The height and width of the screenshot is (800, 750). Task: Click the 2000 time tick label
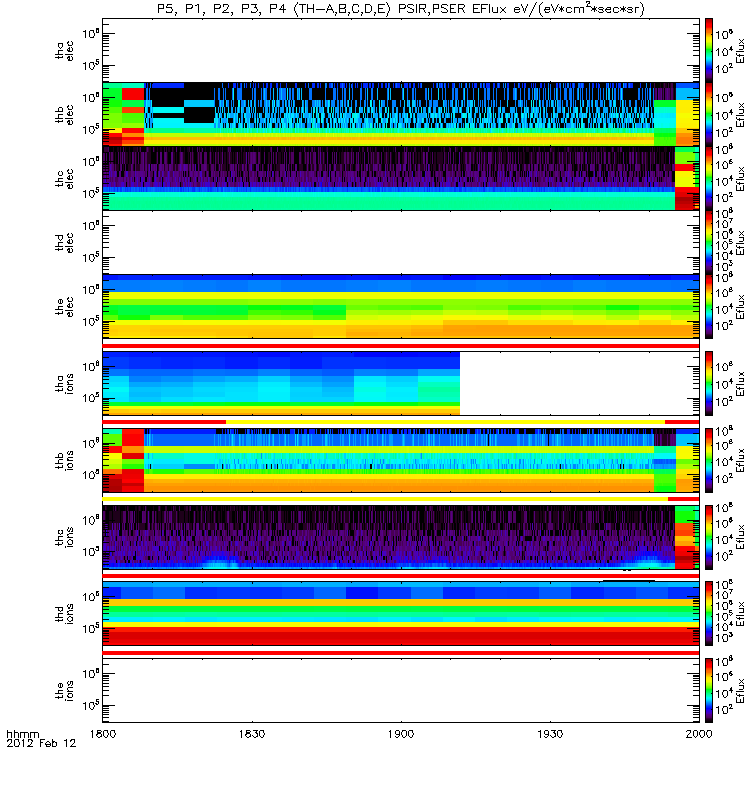tap(699, 734)
